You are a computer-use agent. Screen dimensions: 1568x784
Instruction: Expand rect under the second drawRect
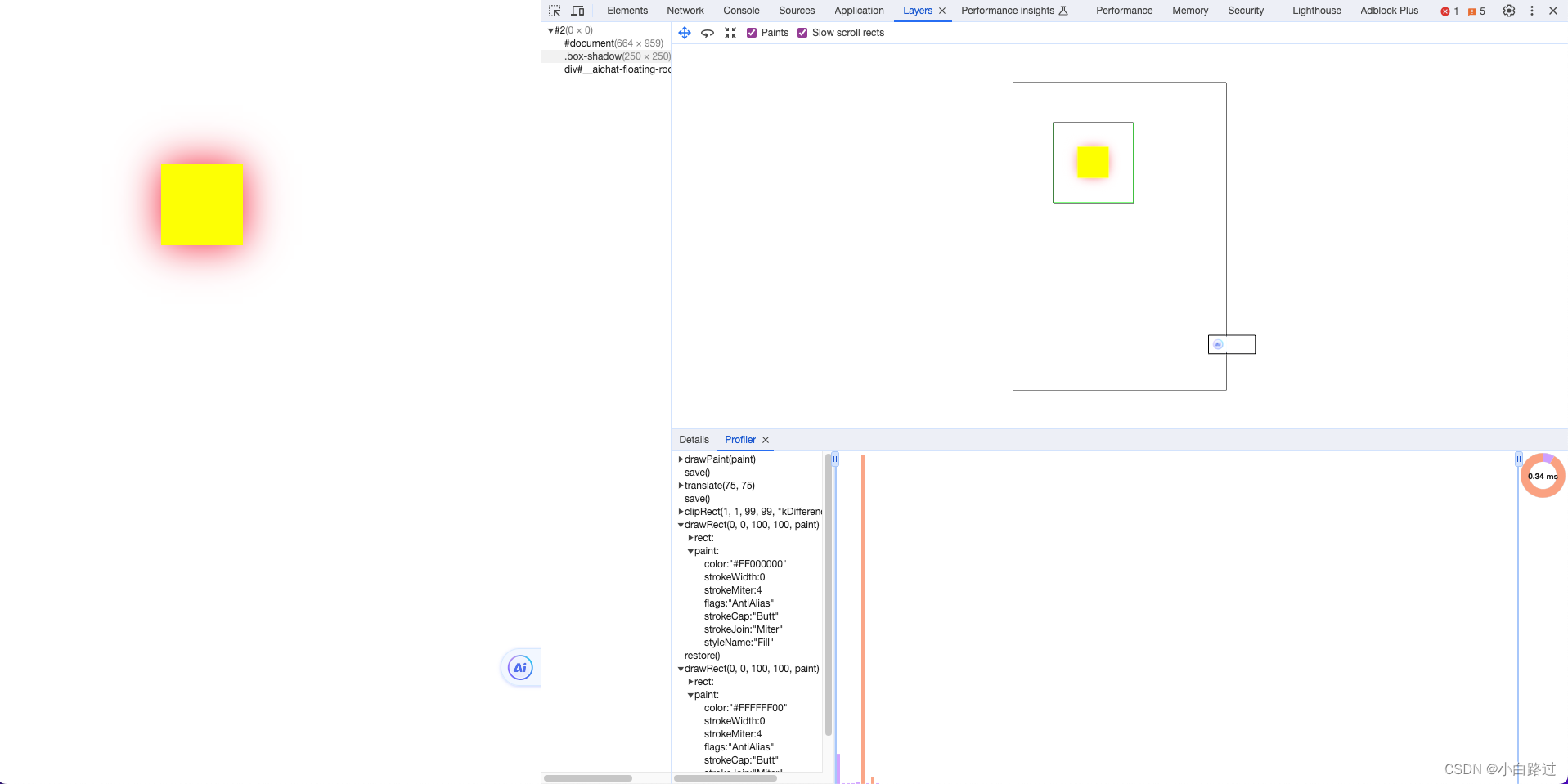coord(690,682)
